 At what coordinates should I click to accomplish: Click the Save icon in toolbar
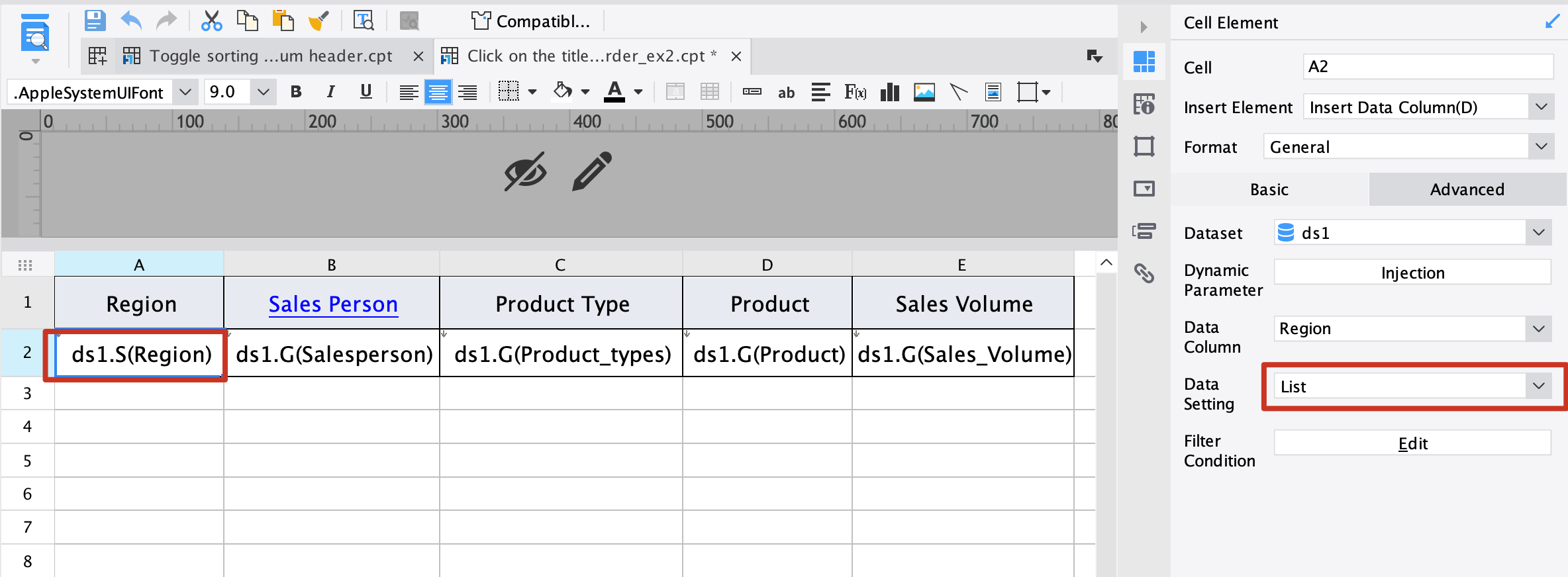[95, 21]
